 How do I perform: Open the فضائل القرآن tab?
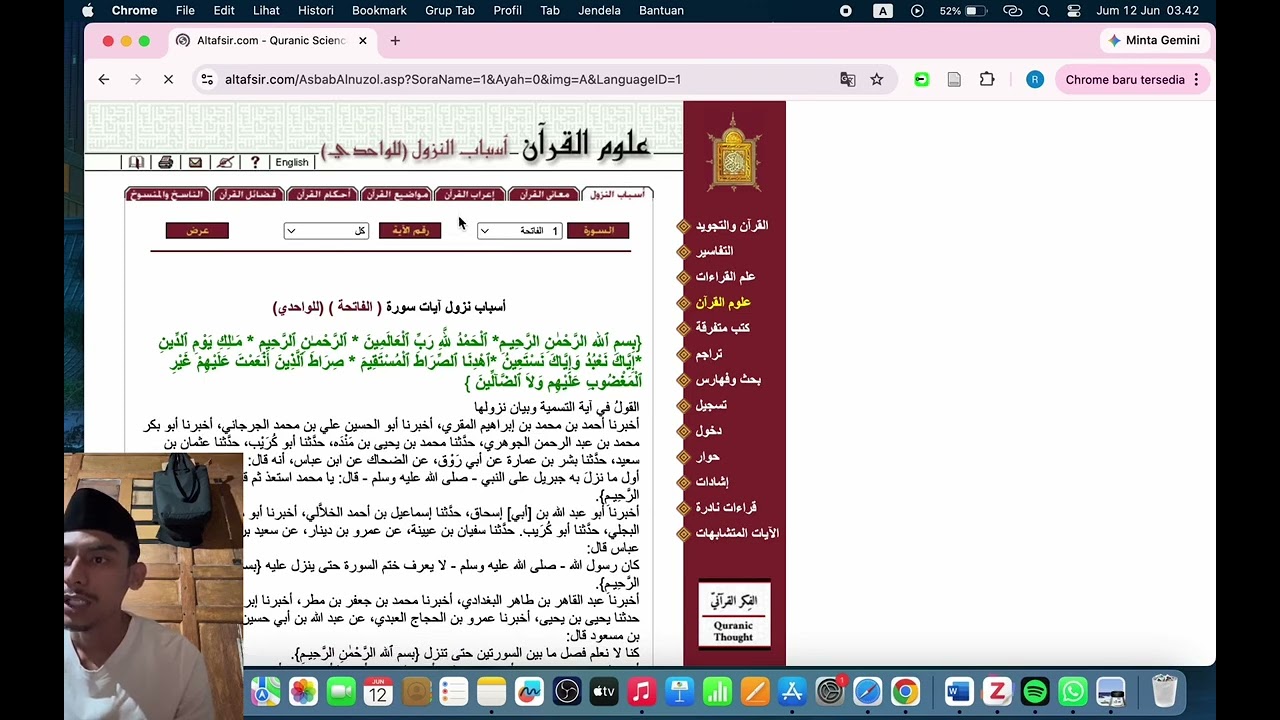tap(247, 194)
